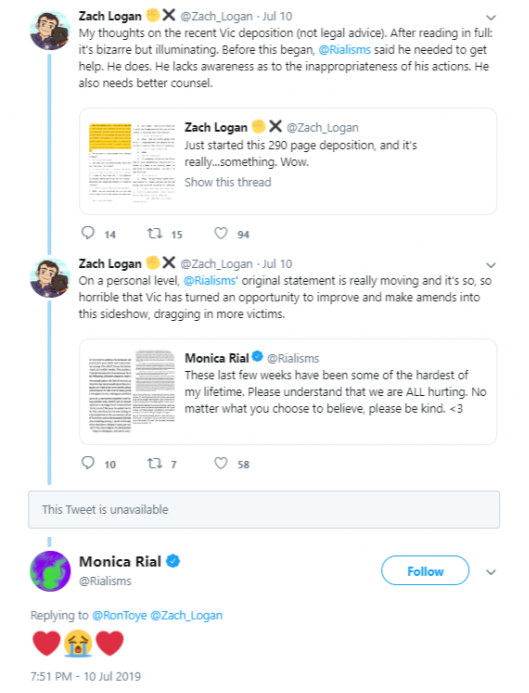Follow Monica Rial
This screenshot has height=693, width=529.
tap(425, 571)
